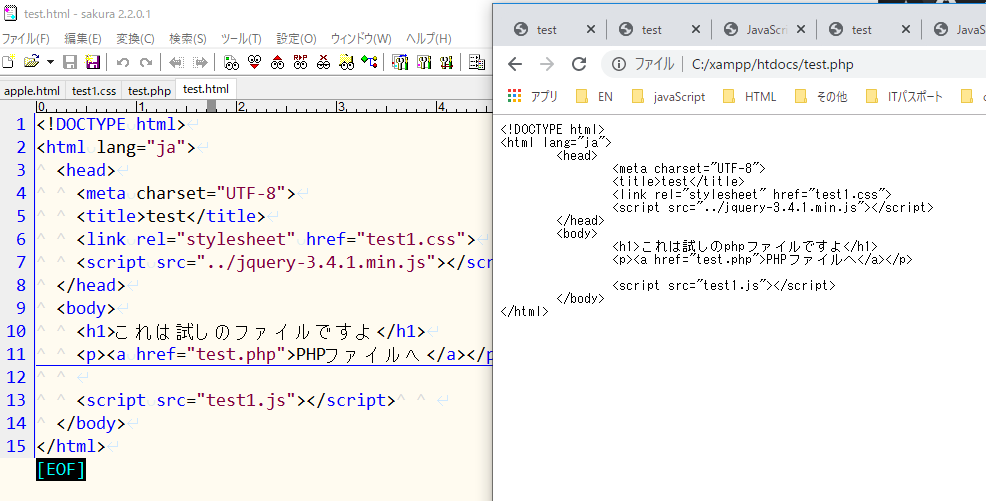Open the Replace (R▶P) tool
986x501 pixels.
point(301,62)
